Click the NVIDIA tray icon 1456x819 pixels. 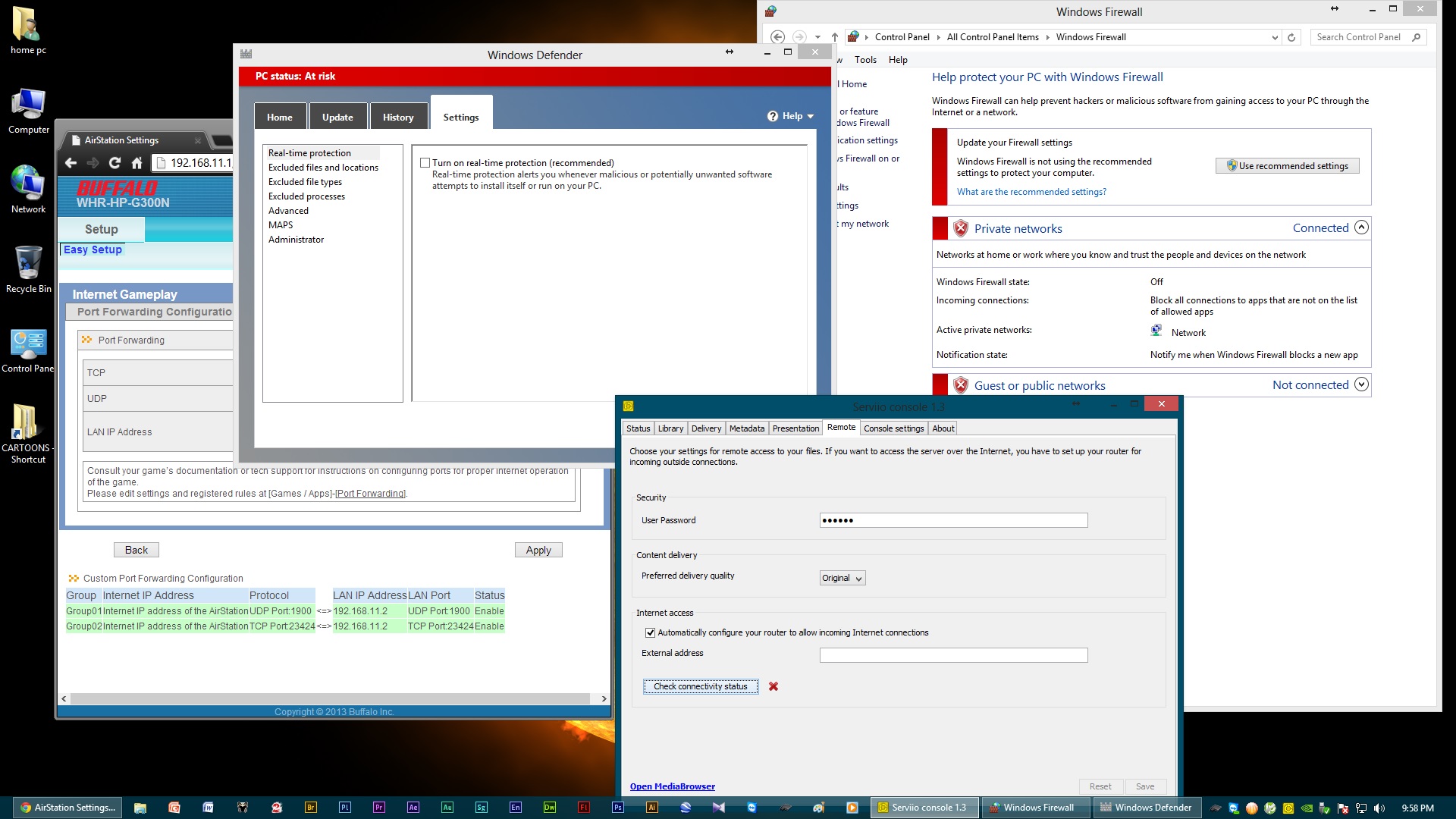(1307, 808)
